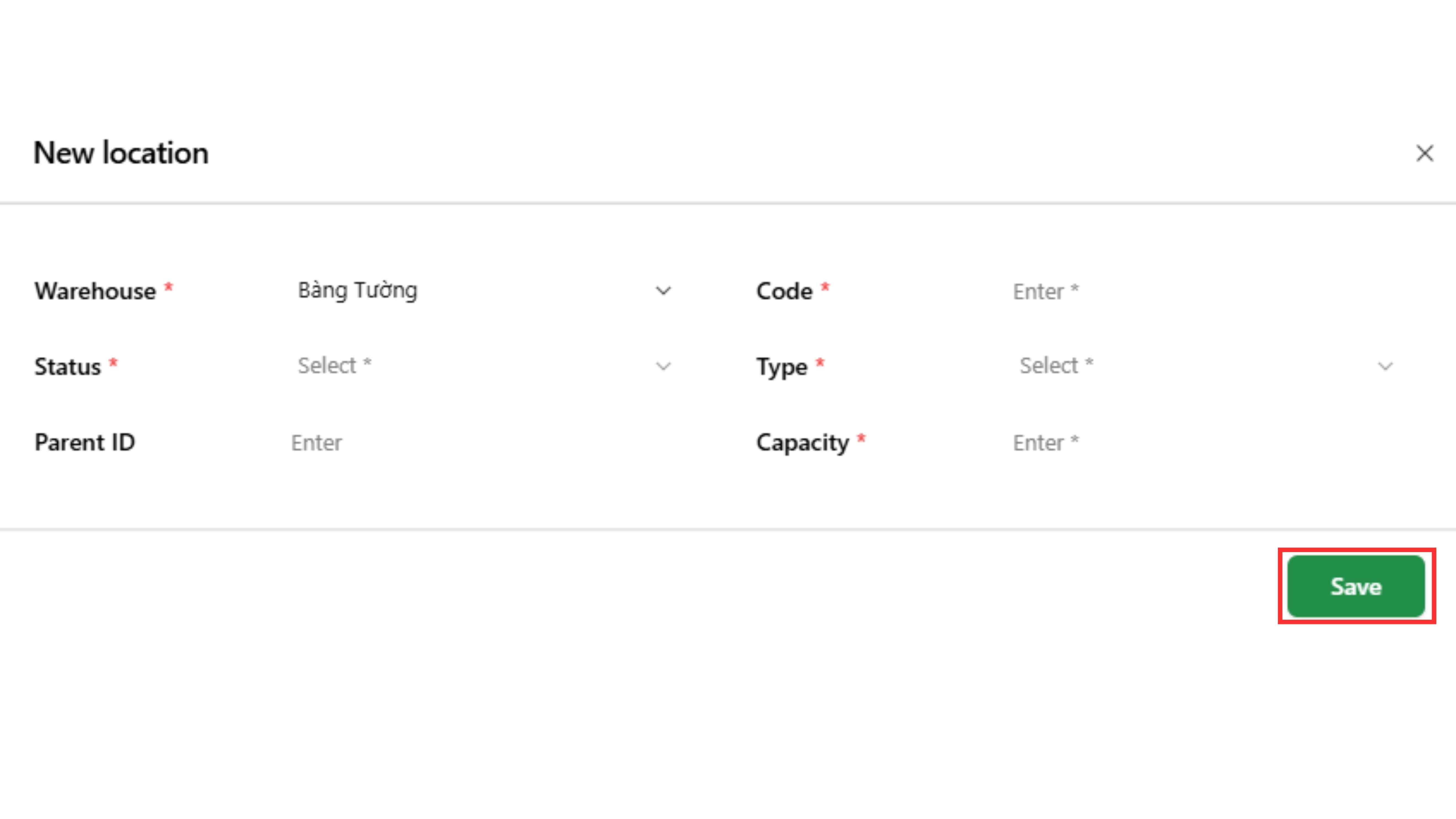Click the green Save button
This screenshot has height=819, width=1456.
pyautogui.click(x=1355, y=586)
